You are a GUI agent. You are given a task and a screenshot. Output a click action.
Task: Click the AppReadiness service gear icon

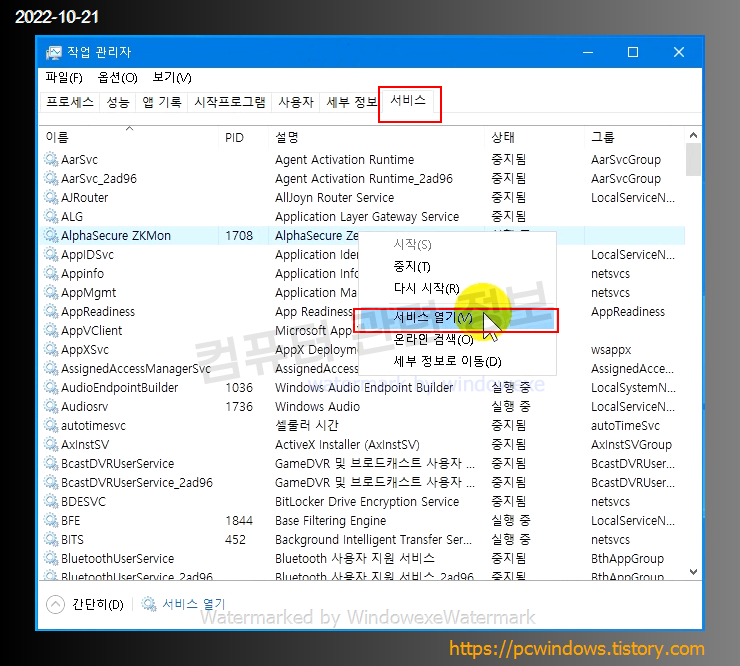(51, 311)
